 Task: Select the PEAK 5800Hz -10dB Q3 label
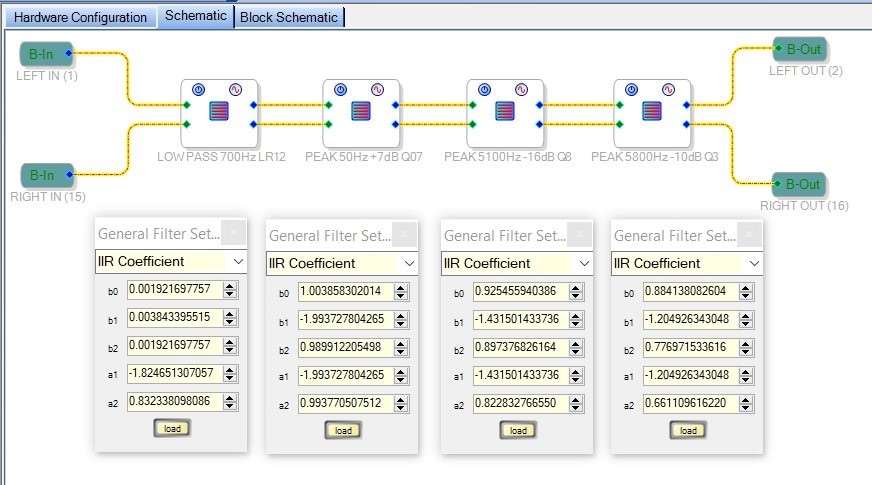coord(655,157)
